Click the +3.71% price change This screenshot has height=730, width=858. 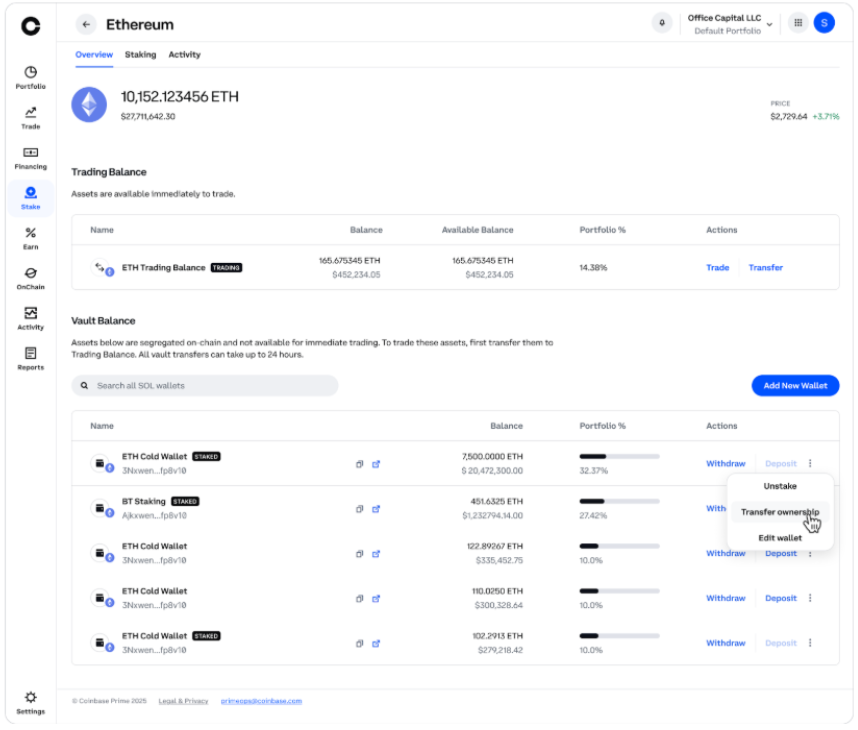(x=826, y=117)
